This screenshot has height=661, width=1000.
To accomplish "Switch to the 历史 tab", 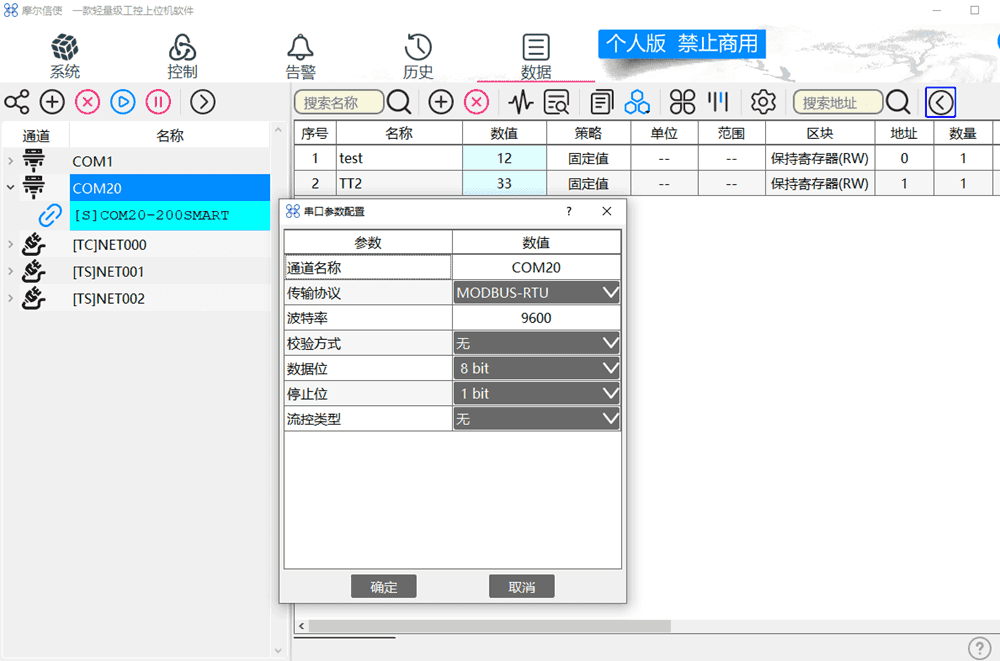I will [x=418, y=56].
